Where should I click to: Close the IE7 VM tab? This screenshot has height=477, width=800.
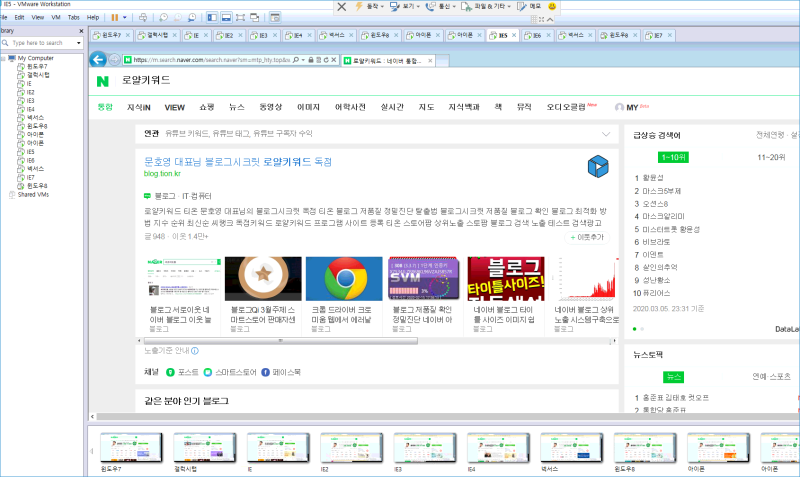[x=669, y=35]
